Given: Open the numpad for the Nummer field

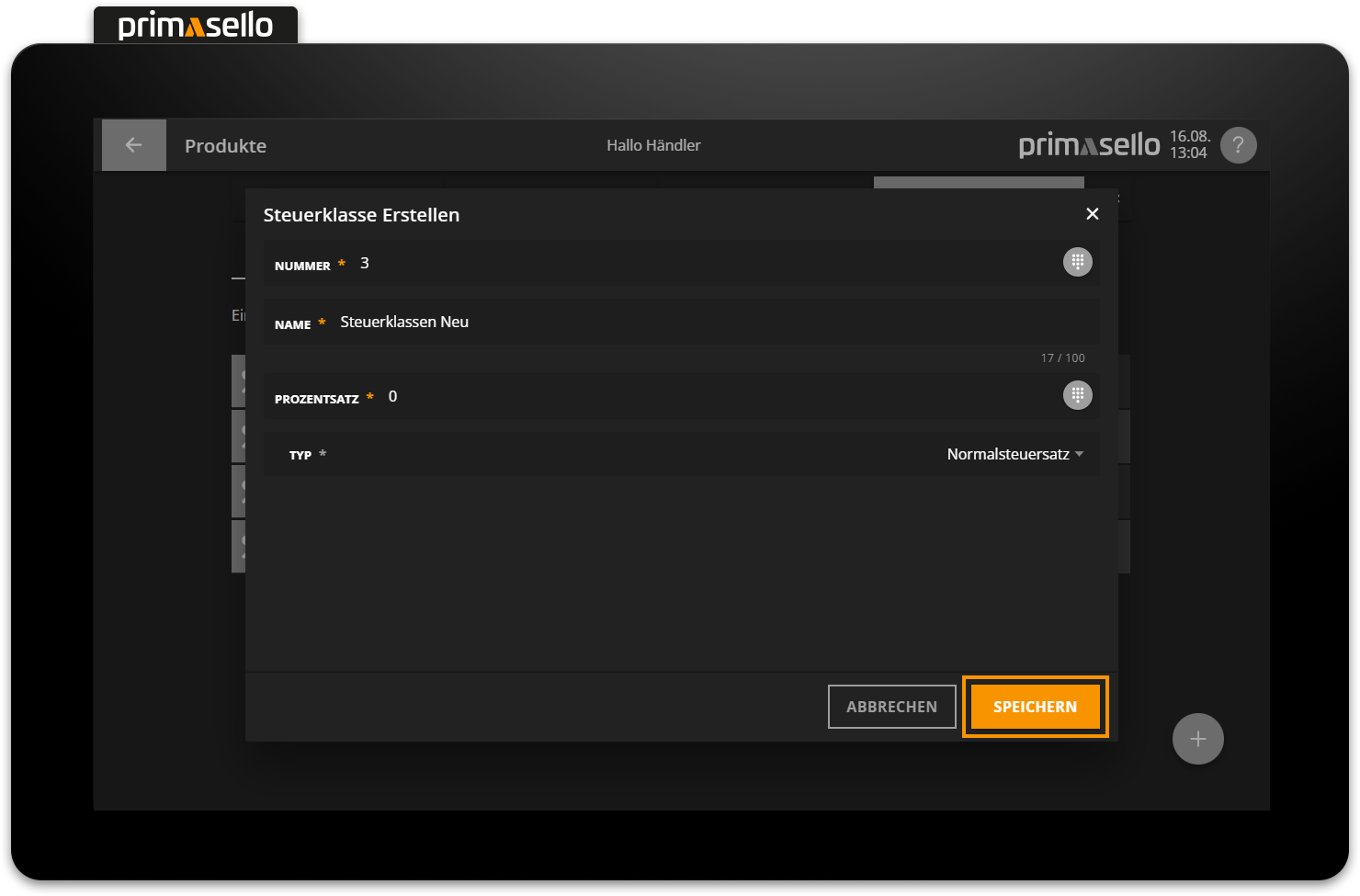Looking at the screenshot, I should 1077,262.
